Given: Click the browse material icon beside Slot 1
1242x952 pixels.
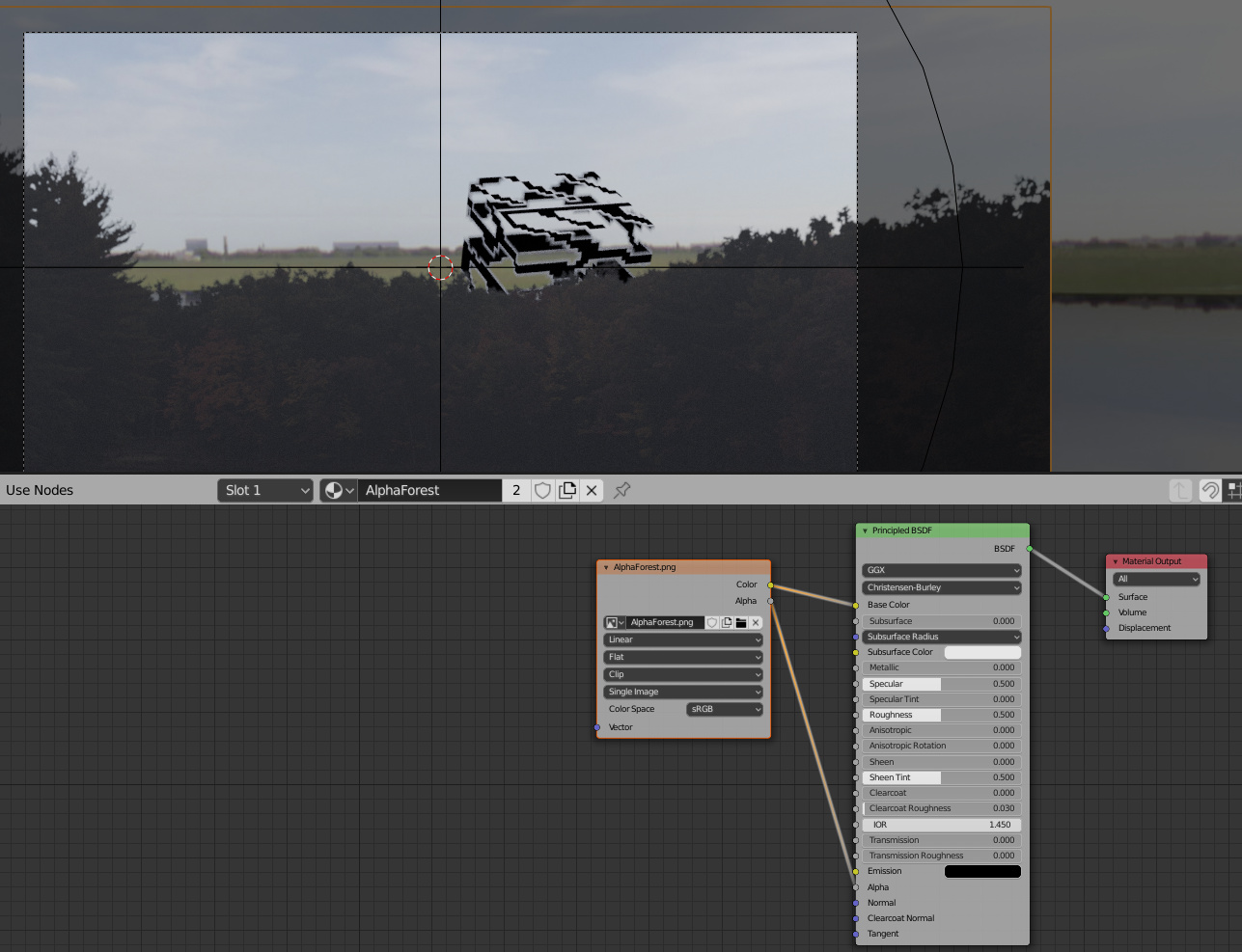Looking at the screenshot, I should click(x=333, y=490).
